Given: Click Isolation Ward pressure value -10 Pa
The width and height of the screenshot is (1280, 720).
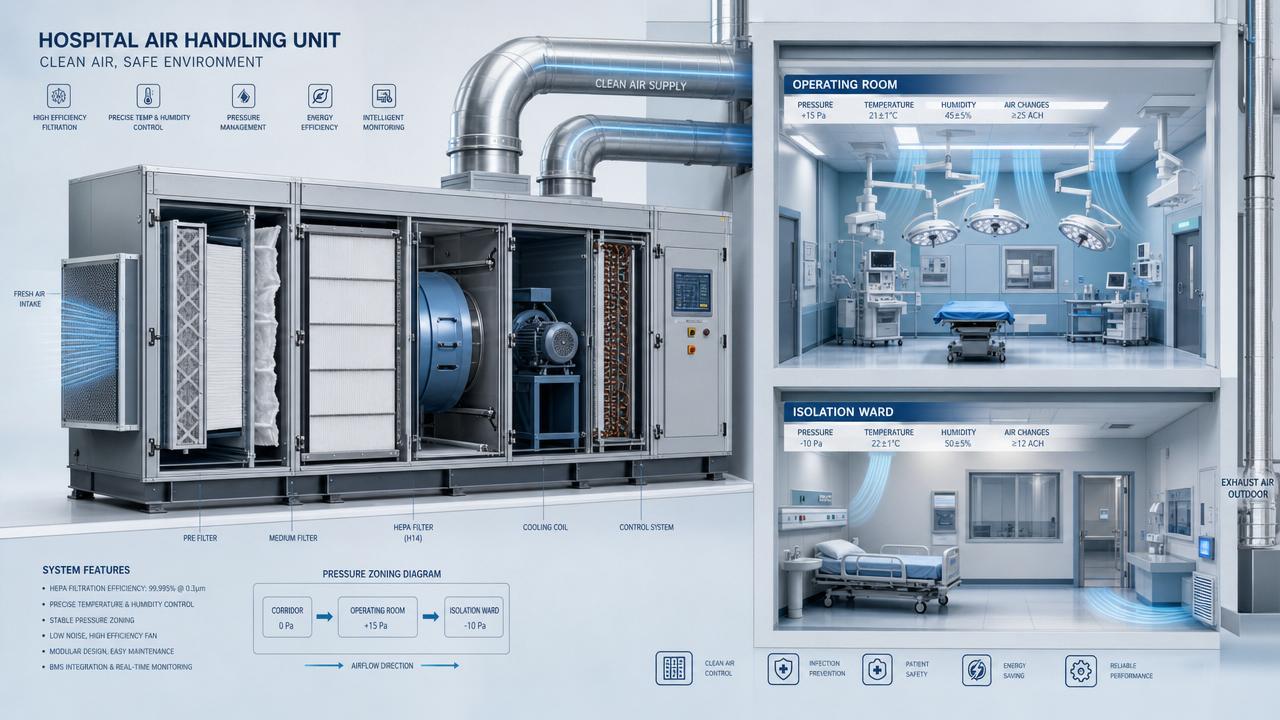Looking at the screenshot, I should click(x=809, y=444).
